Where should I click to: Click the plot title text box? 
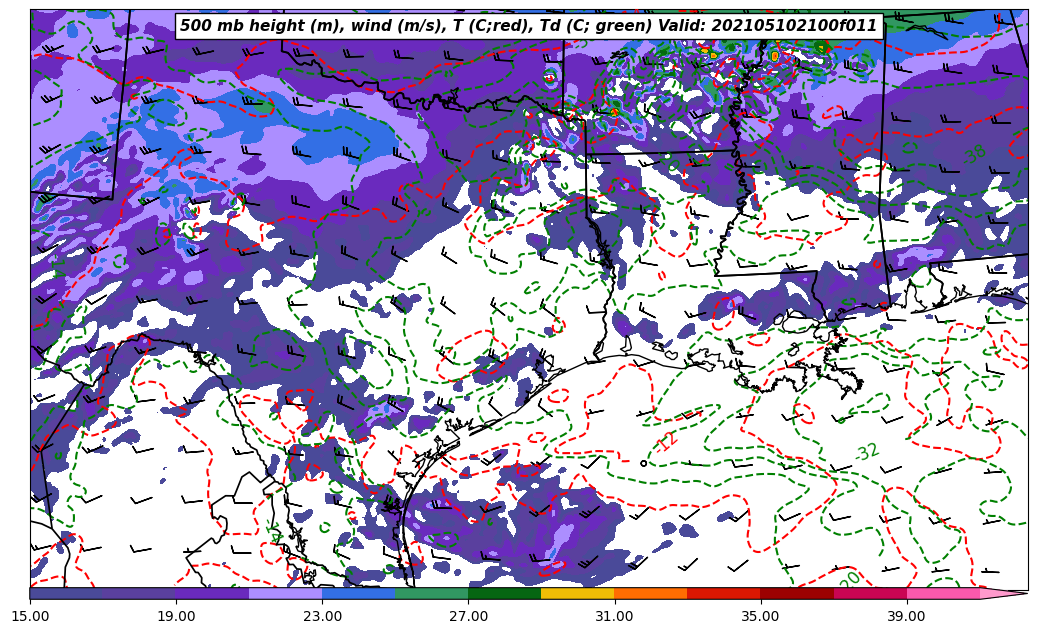tap(528, 26)
